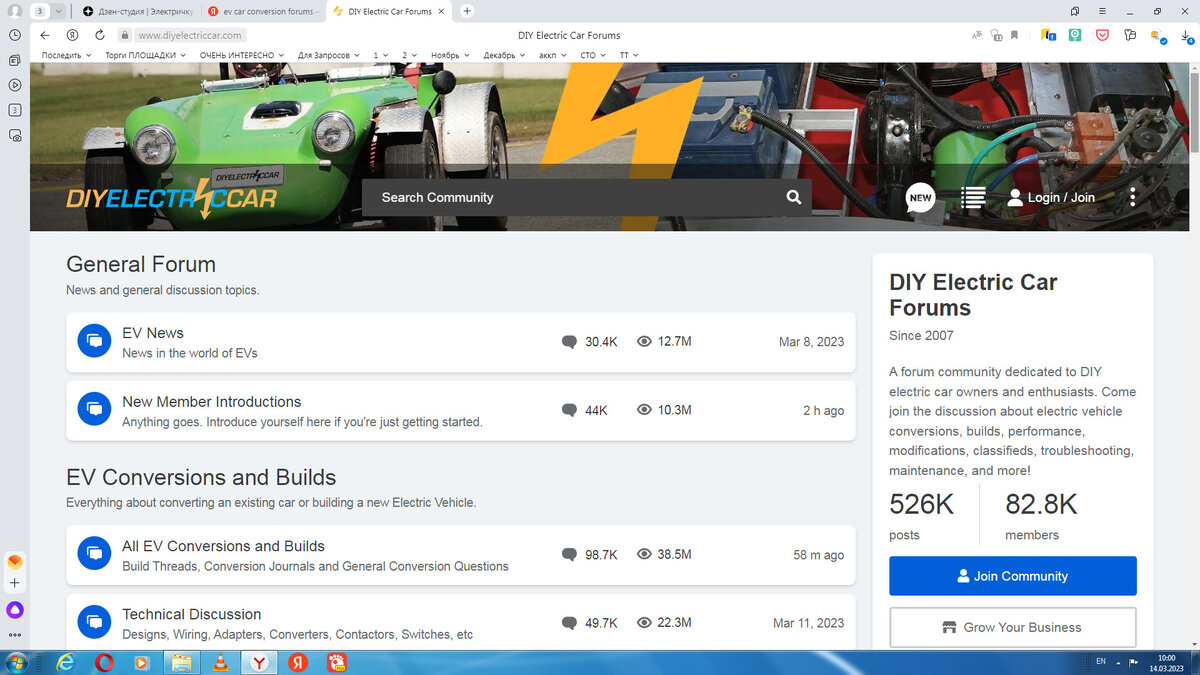Open a new browser tab with plus icon
The height and width of the screenshot is (675, 1200).
(x=467, y=11)
